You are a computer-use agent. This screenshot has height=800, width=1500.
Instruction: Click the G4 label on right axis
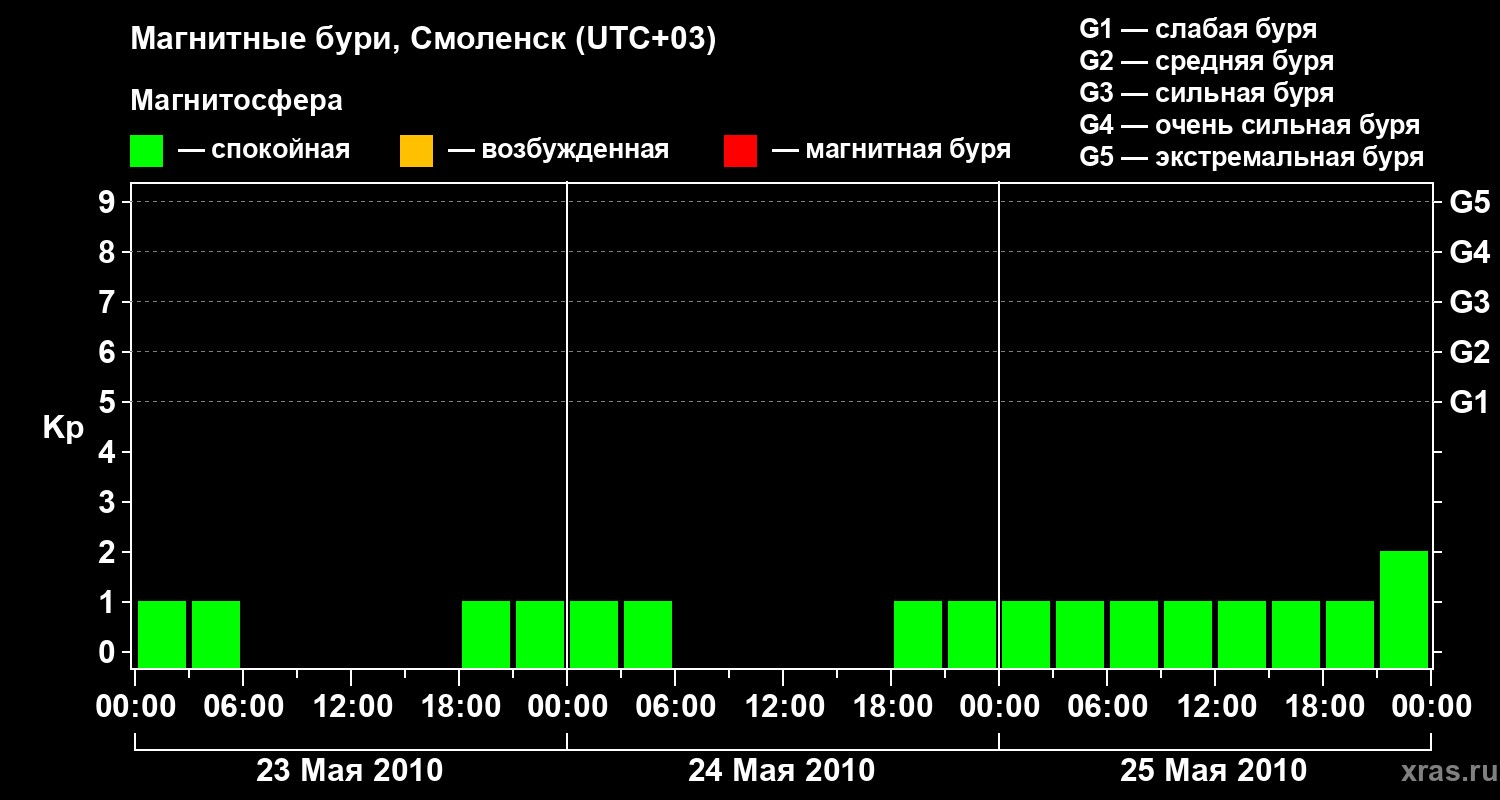click(x=1470, y=252)
